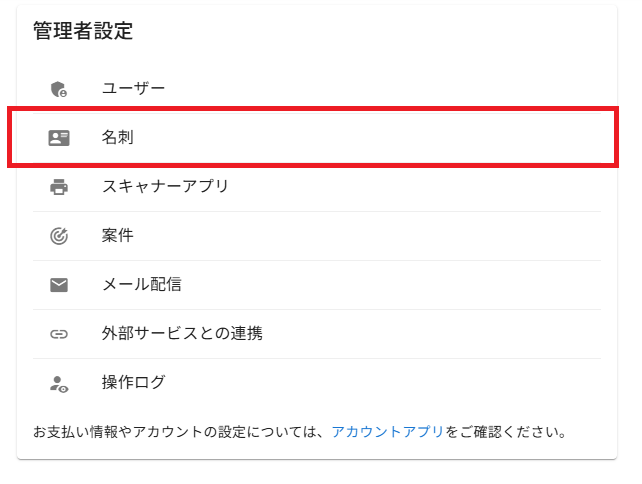The width and height of the screenshot is (642, 484).
Task: Select 外部サービスとの連携
Action: 182,334
